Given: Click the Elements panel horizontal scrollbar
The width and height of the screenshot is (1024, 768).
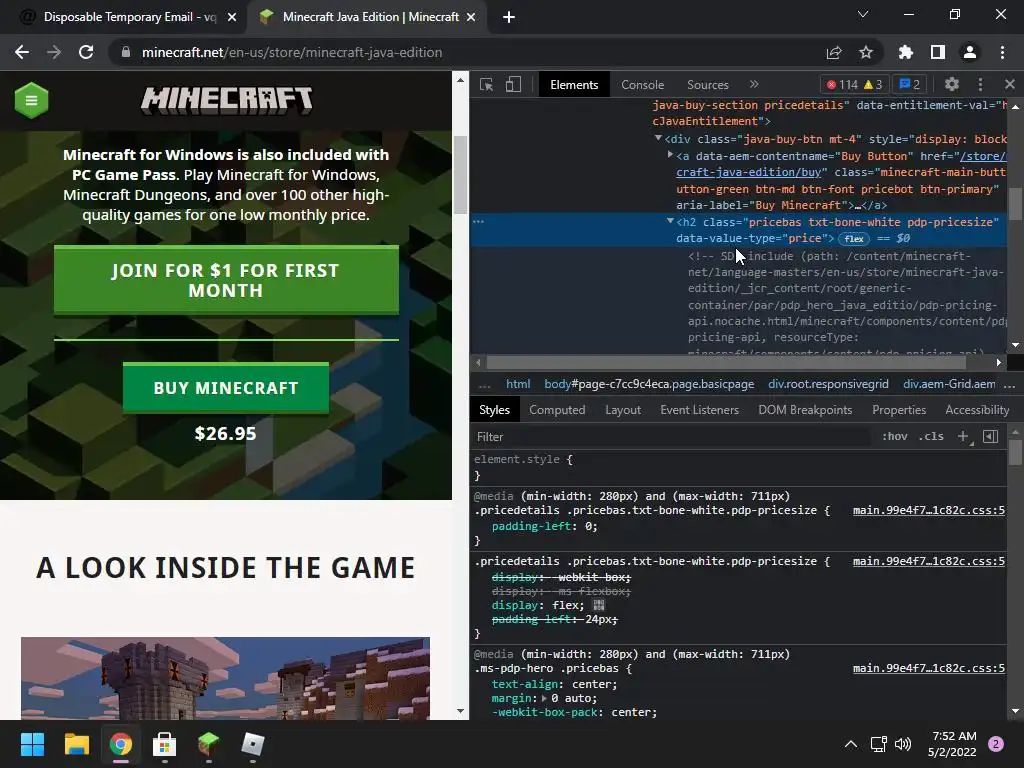Looking at the screenshot, I should point(726,362).
